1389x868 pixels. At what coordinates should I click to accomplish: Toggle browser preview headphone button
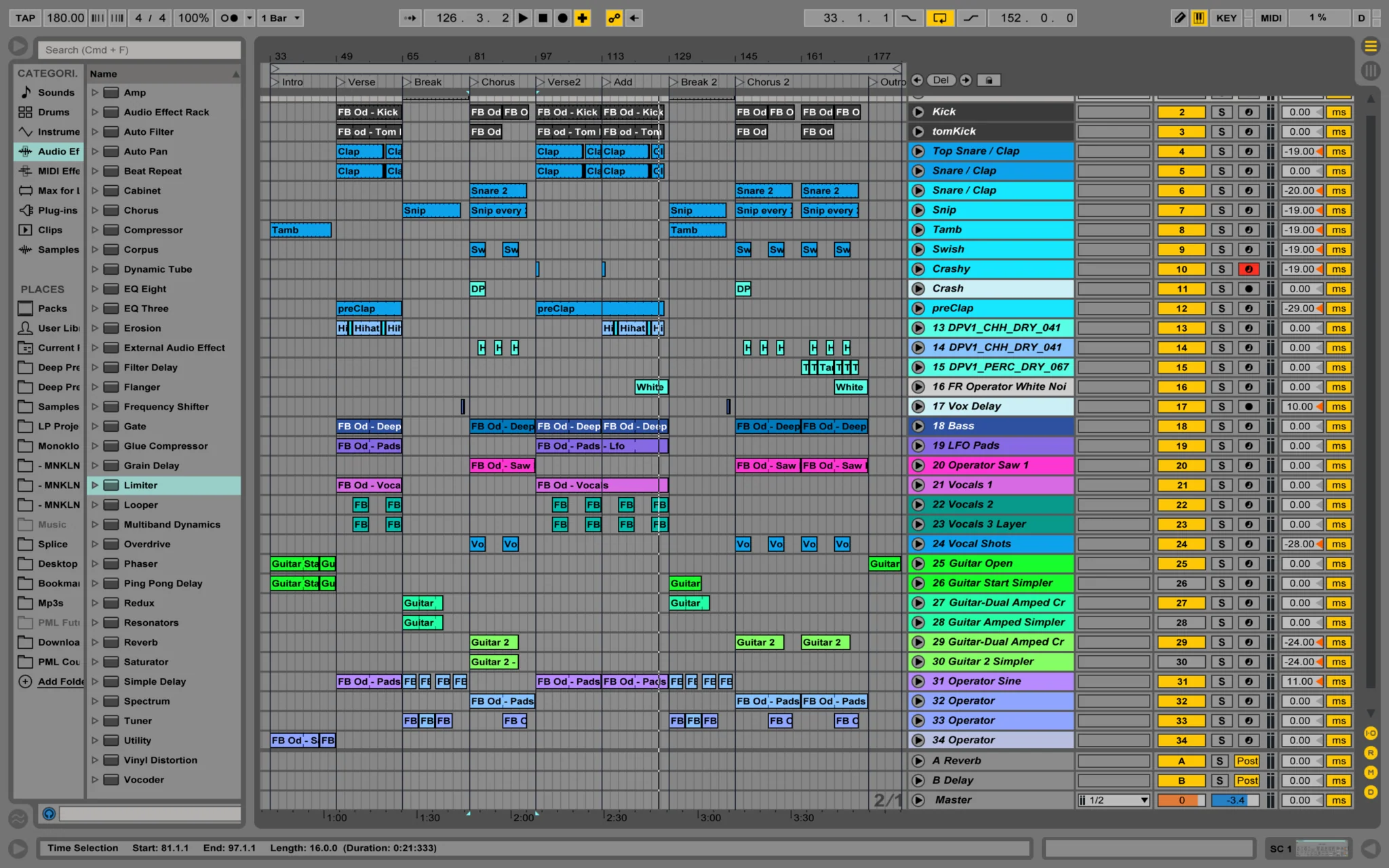(49, 813)
